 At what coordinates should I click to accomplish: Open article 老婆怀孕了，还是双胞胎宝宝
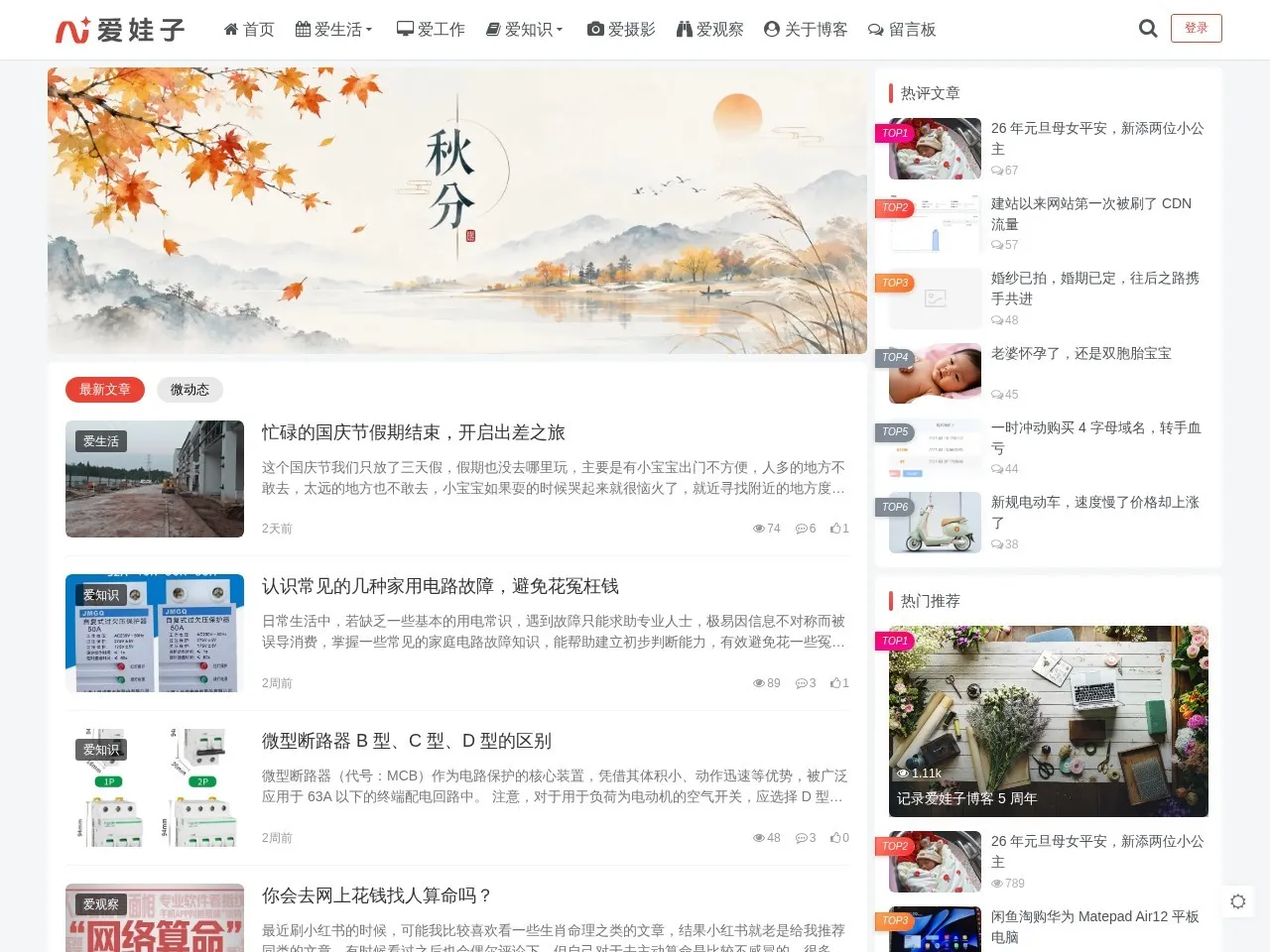(x=1081, y=353)
